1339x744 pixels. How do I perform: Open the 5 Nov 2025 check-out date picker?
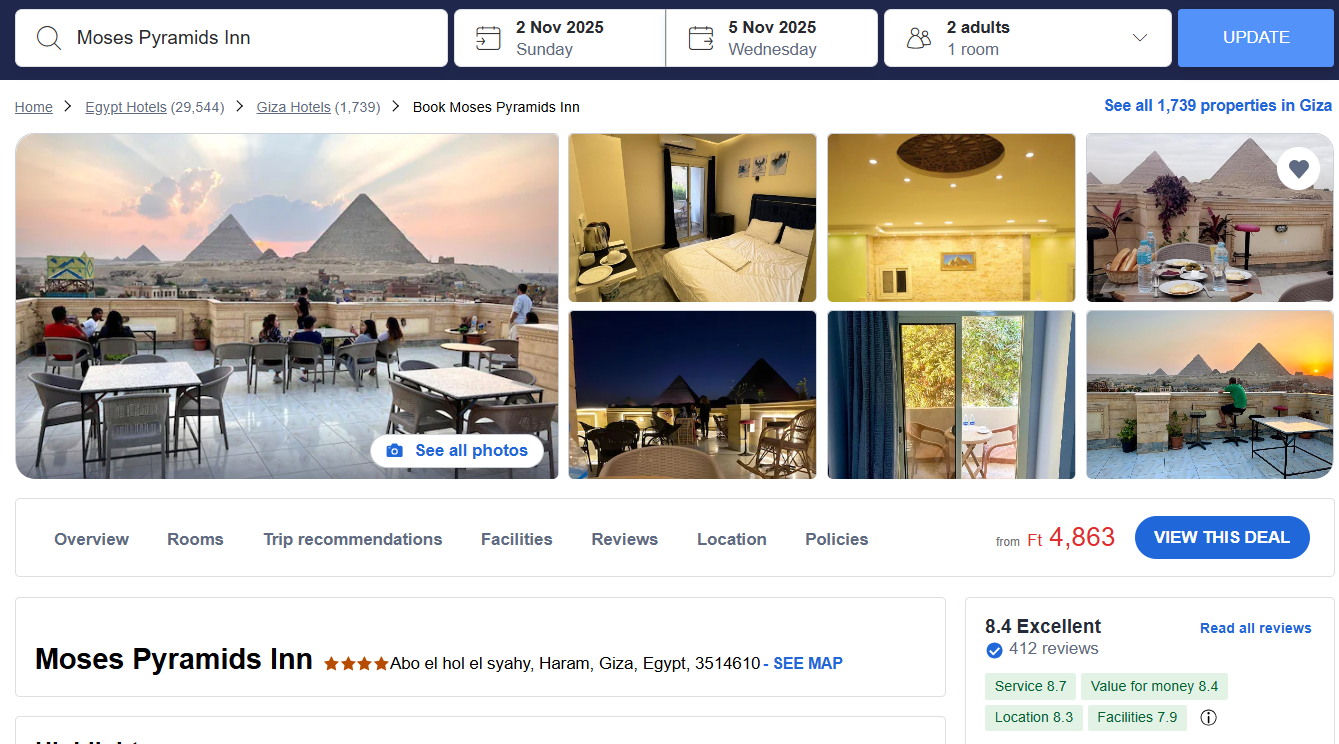tap(772, 38)
